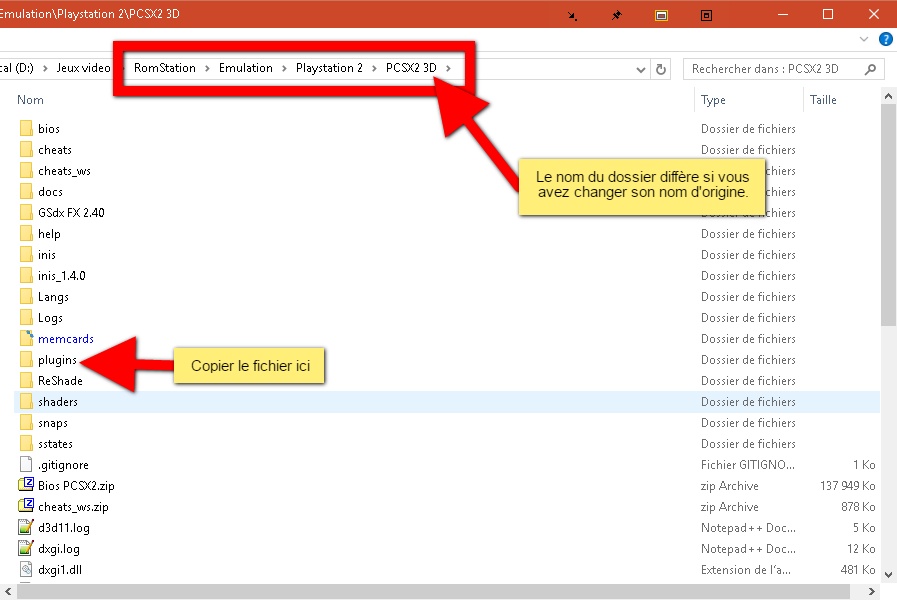897x600 pixels.
Task: Select the docs folder icon
Action: [x=26, y=192]
